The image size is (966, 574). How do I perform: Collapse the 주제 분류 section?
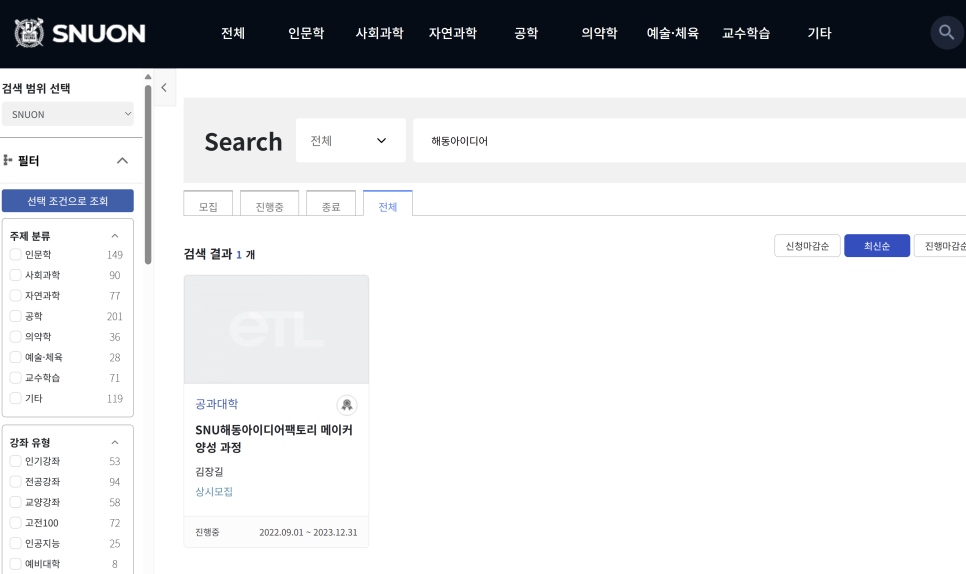click(x=115, y=236)
